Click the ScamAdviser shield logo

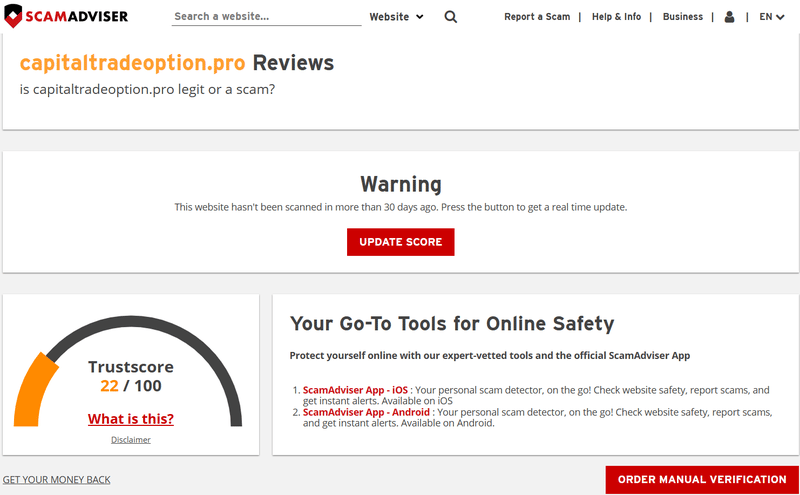(x=66, y=16)
